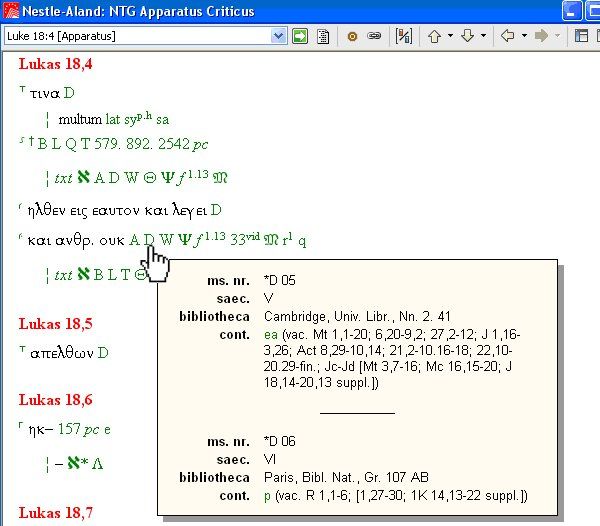The height and width of the screenshot is (526, 600).
Task: Click manuscript number 2542
Action: click(x=174, y=144)
